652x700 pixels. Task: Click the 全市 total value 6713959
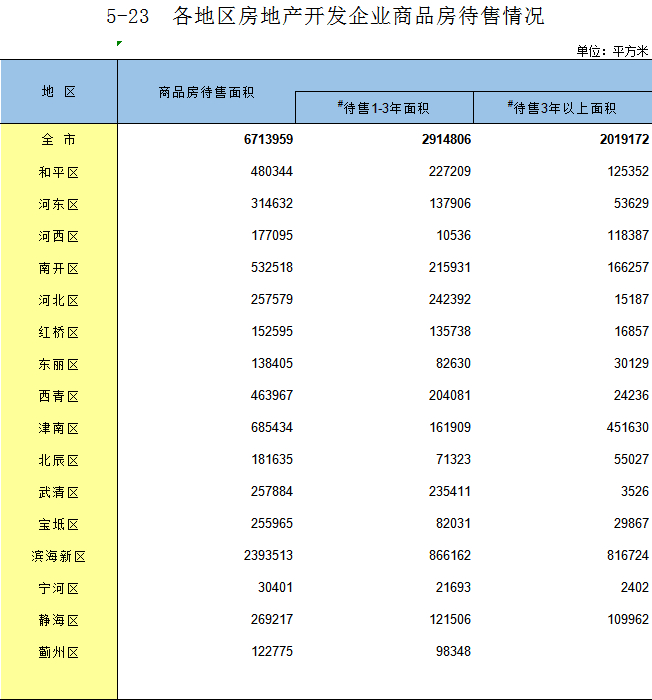tap(268, 139)
